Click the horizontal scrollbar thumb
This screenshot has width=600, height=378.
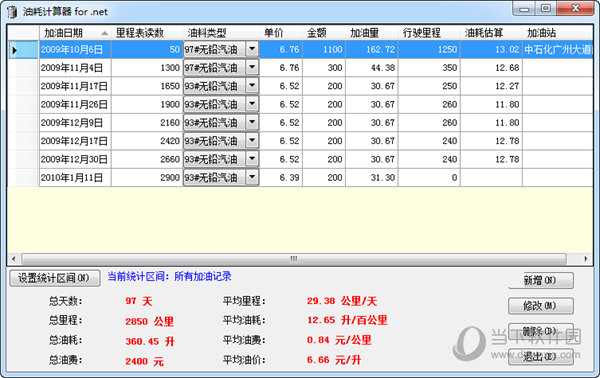coord(294,259)
